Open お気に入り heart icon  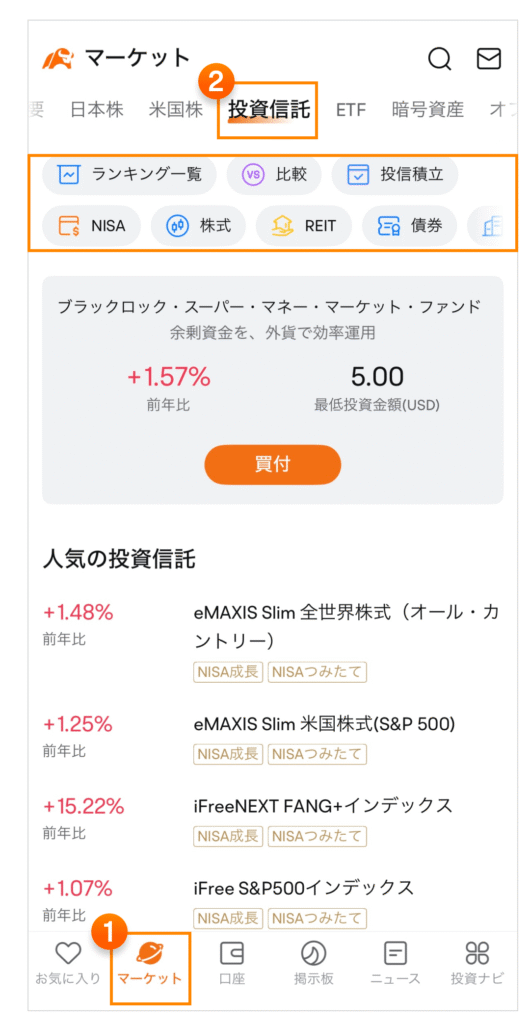coord(67,954)
